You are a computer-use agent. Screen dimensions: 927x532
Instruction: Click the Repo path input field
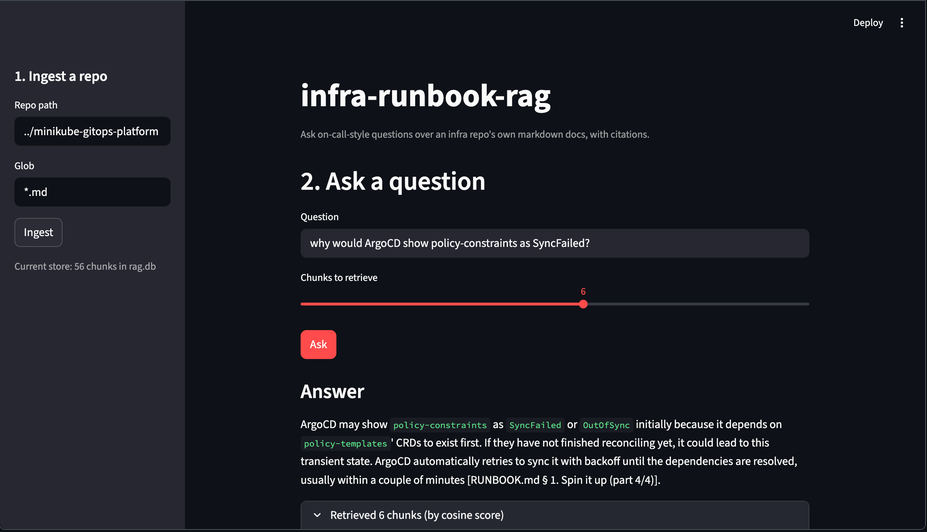point(92,131)
